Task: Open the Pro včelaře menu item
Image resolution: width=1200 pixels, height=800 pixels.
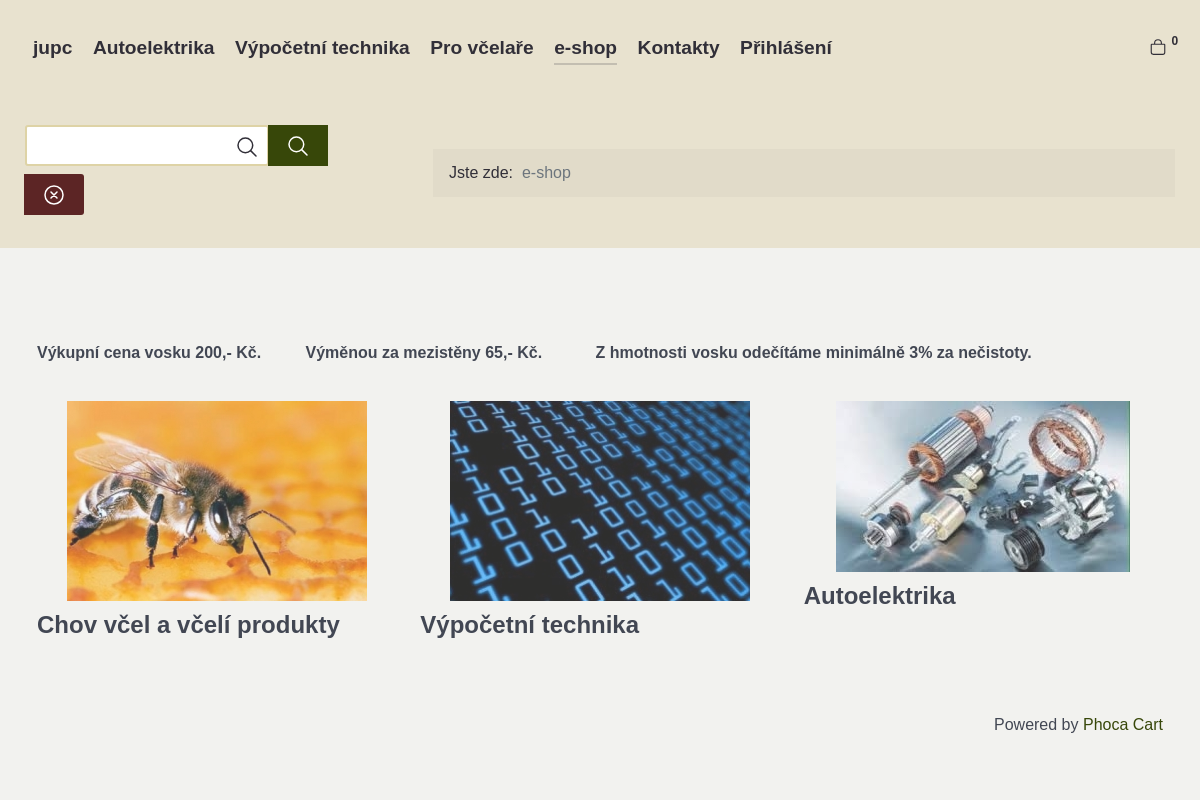Action: coord(481,48)
